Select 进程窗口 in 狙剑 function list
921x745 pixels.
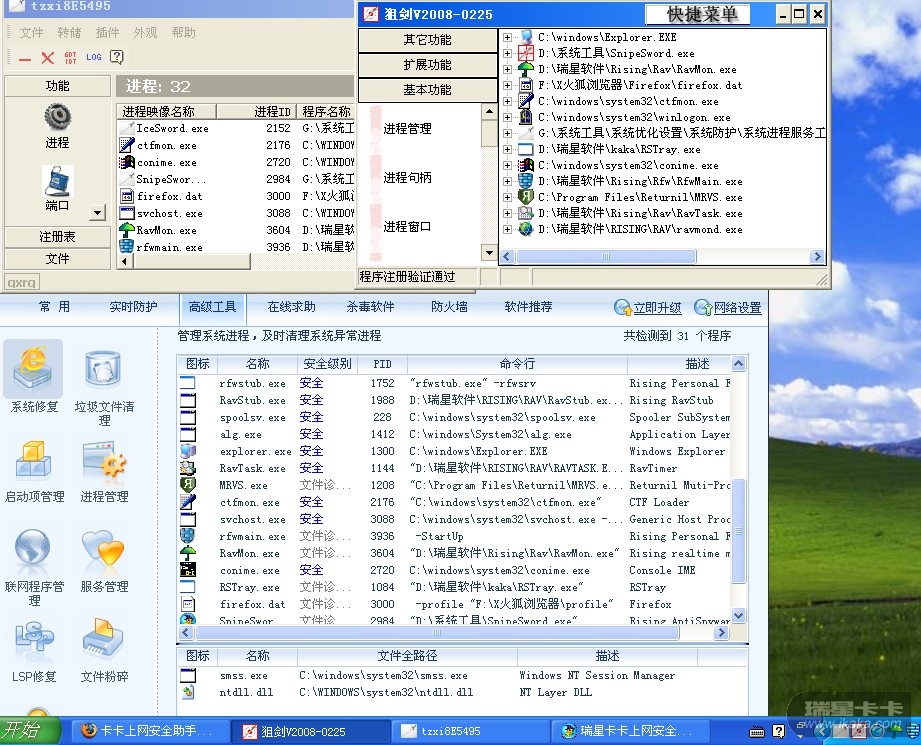[x=407, y=227]
